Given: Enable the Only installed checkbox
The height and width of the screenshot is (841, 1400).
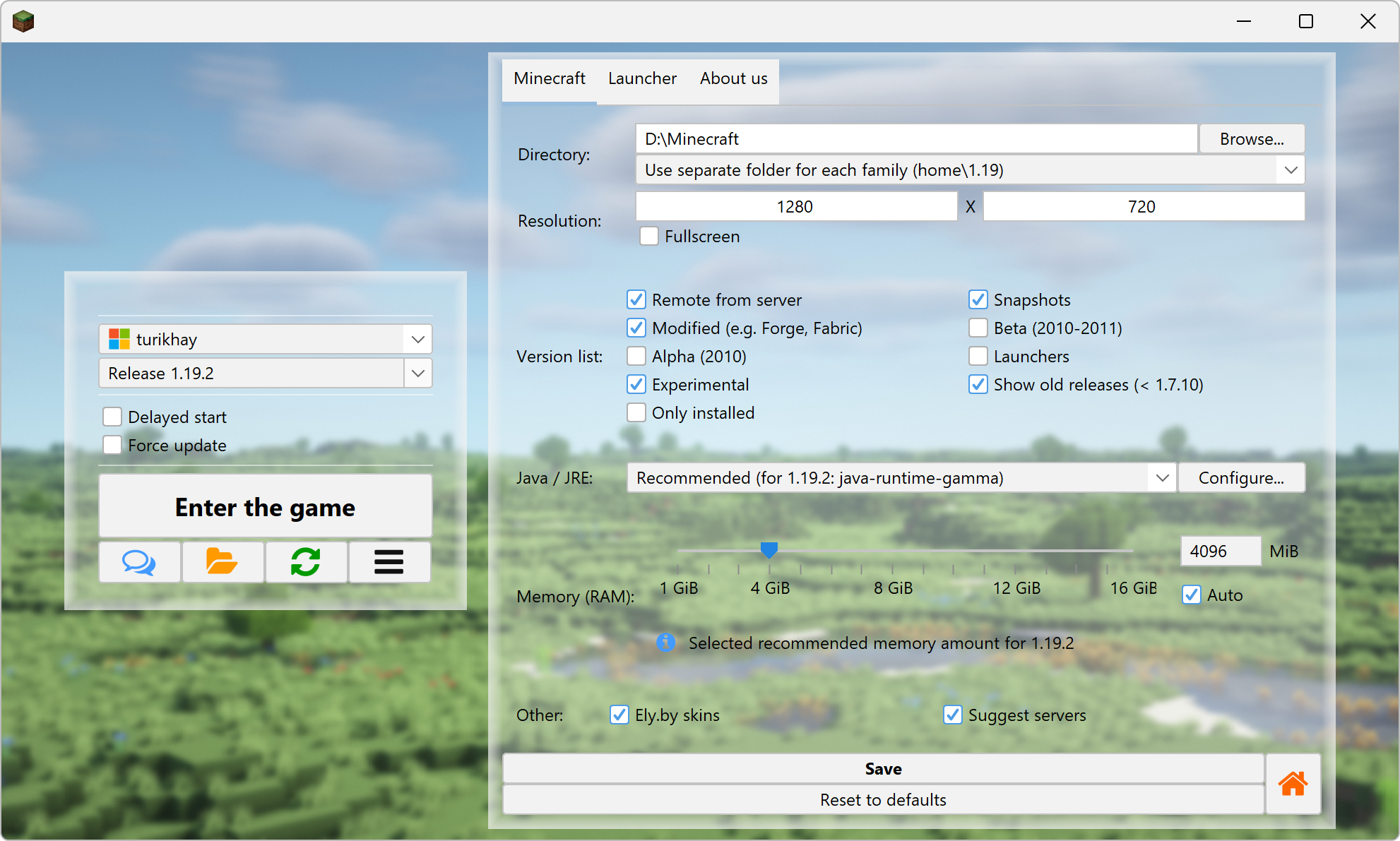Looking at the screenshot, I should 634,411.
